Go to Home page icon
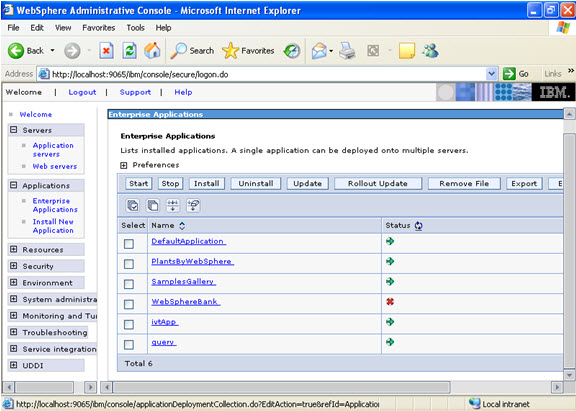576x411 pixels. point(152,51)
